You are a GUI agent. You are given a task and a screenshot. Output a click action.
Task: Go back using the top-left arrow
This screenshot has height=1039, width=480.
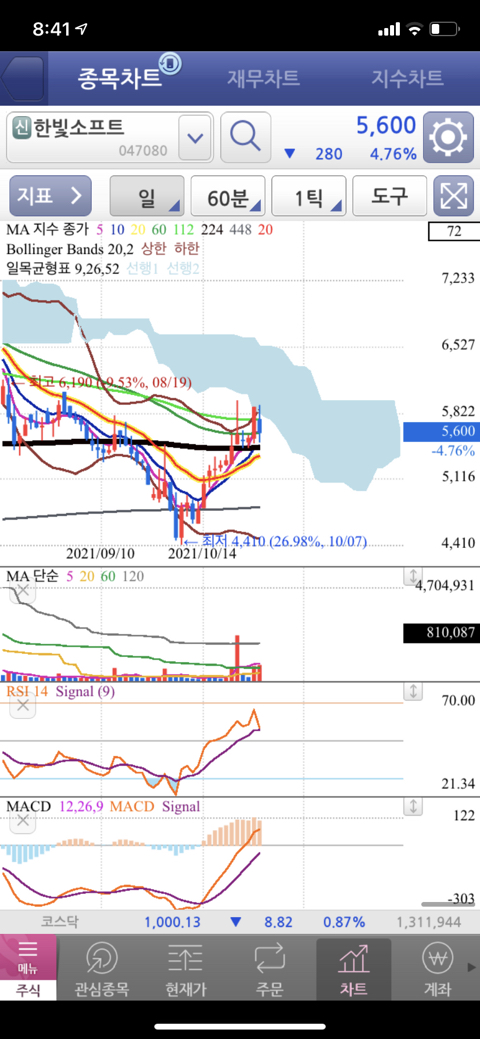23,78
